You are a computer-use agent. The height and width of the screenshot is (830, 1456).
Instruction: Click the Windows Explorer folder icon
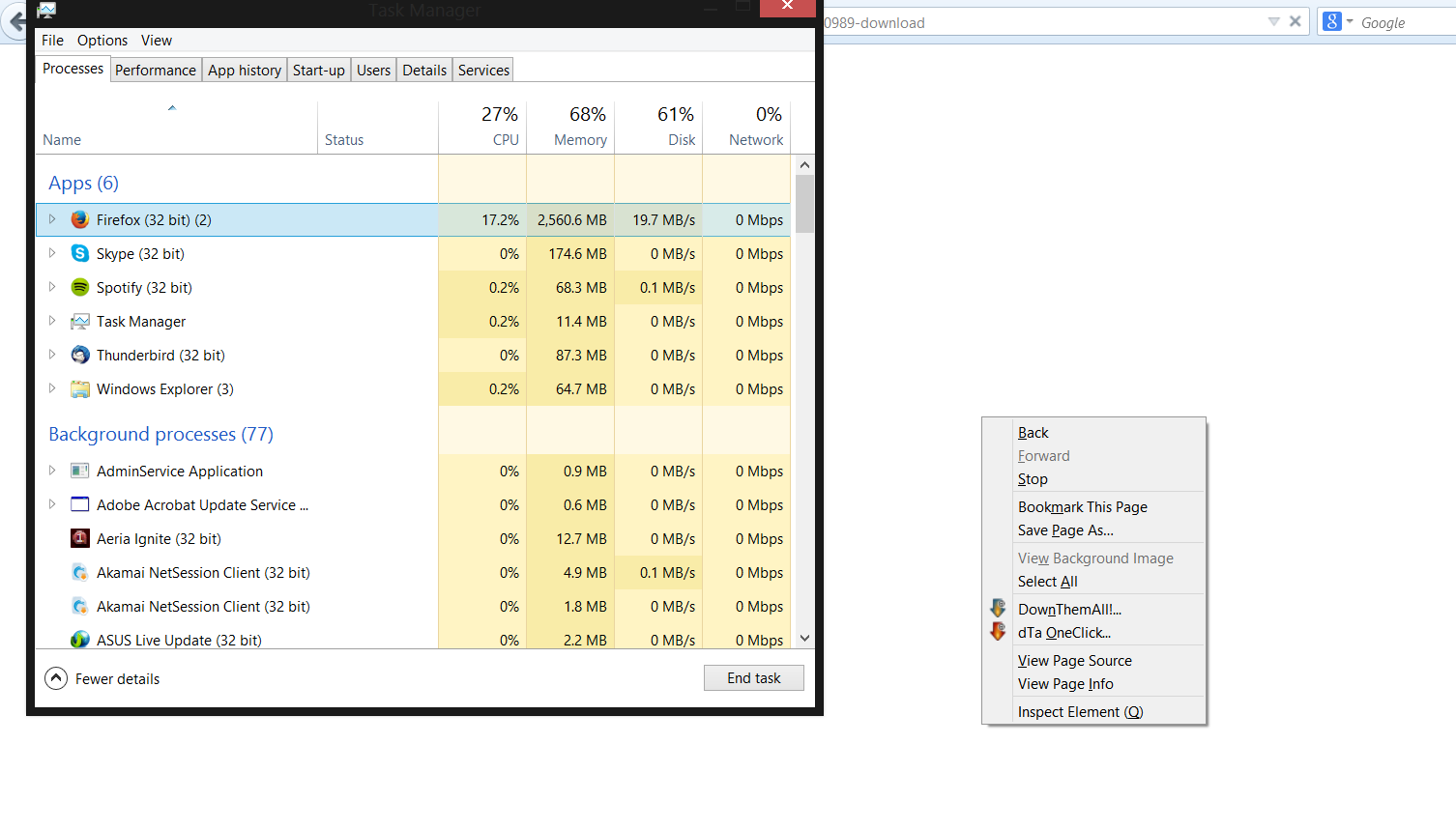[80, 389]
